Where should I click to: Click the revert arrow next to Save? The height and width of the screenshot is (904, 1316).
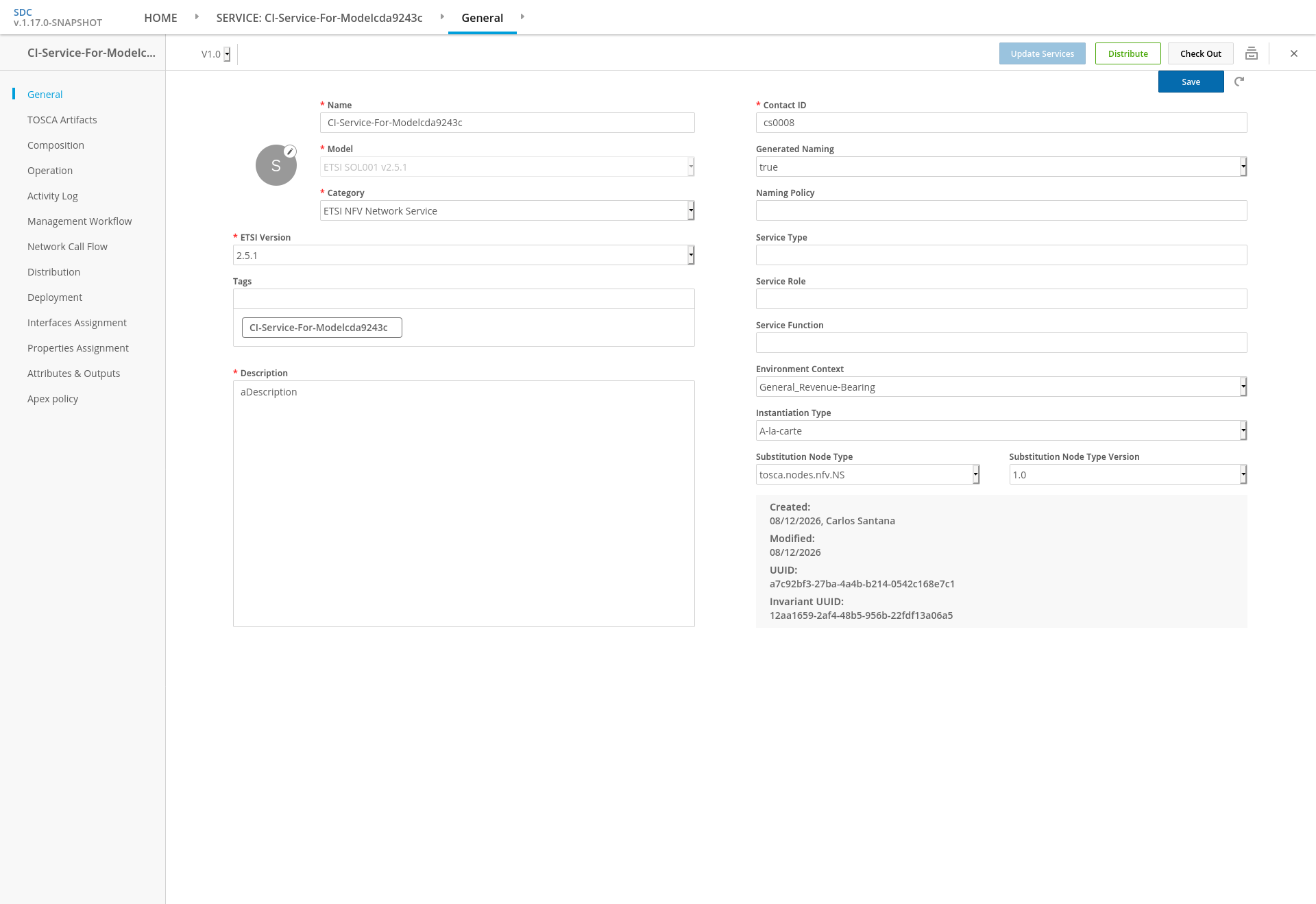click(1239, 82)
